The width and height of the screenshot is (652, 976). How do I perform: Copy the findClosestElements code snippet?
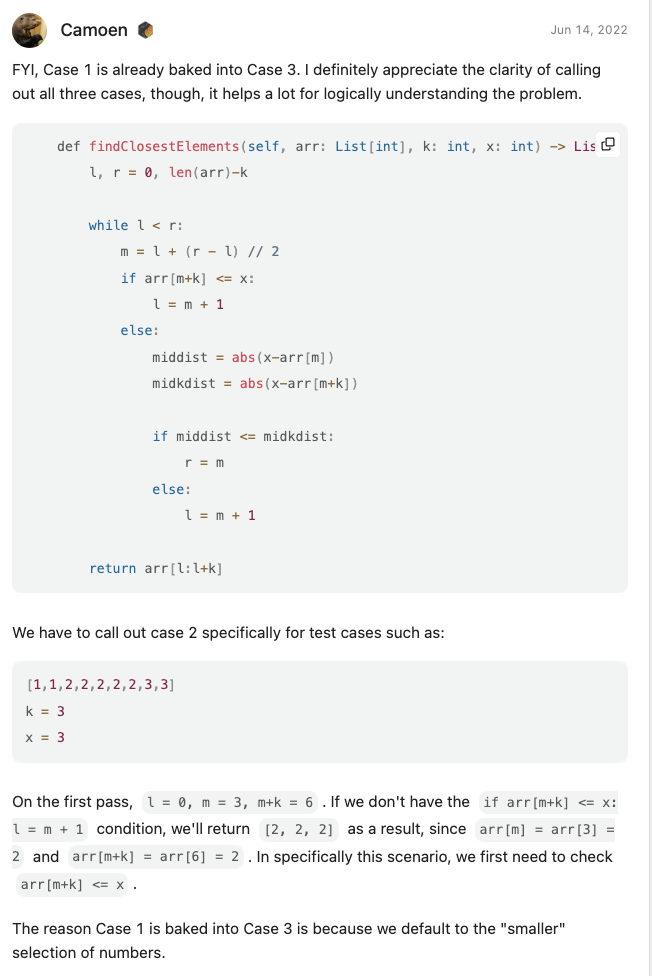tap(608, 144)
